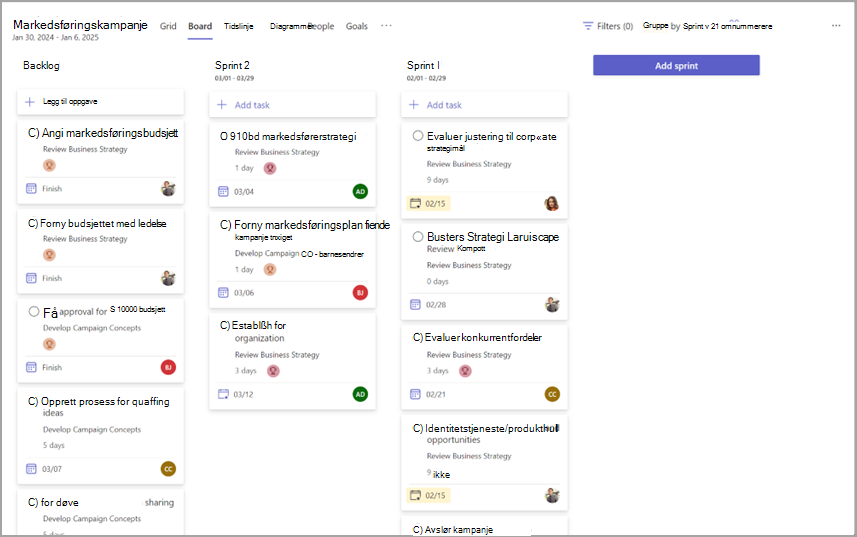Open the Diagrammer tab
The image size is (857, 537).
click(291, 26)
